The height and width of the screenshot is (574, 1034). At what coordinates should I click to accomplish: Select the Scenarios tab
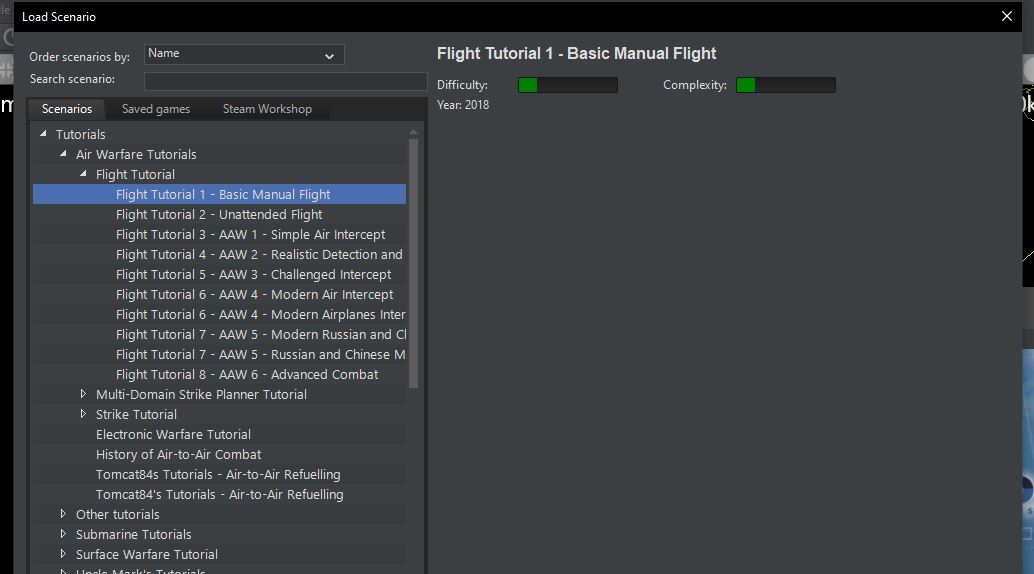click(67, 109)
